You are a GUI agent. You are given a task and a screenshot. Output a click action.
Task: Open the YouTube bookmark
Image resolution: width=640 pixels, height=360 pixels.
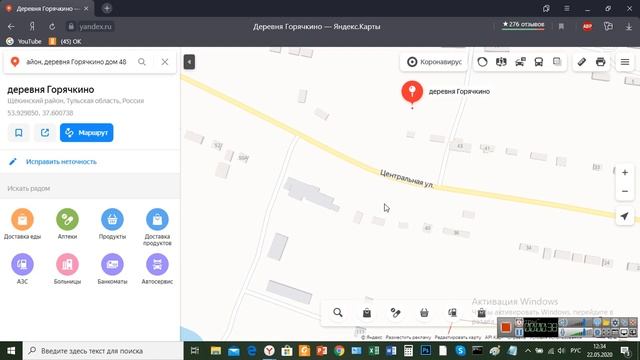pos(24,42)
